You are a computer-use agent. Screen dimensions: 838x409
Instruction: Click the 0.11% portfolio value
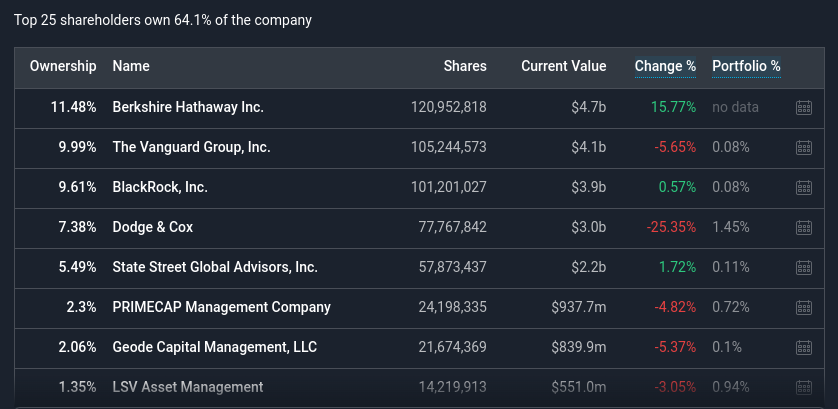pyautogui.click(x=731, y=267)
